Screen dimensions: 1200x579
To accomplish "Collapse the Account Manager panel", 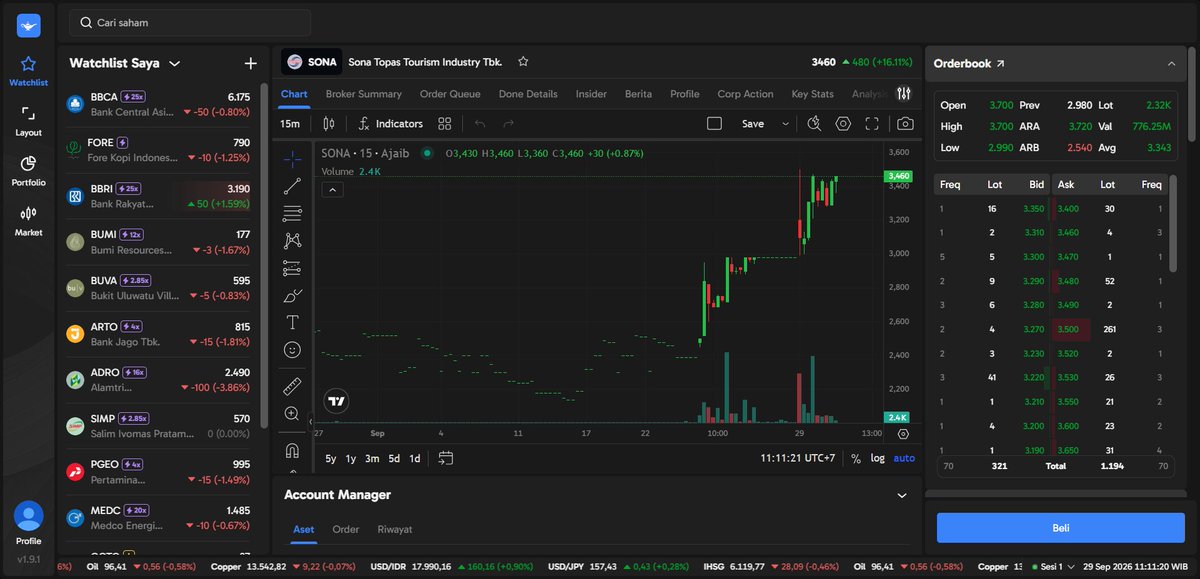I will click(x=902, y=495).
